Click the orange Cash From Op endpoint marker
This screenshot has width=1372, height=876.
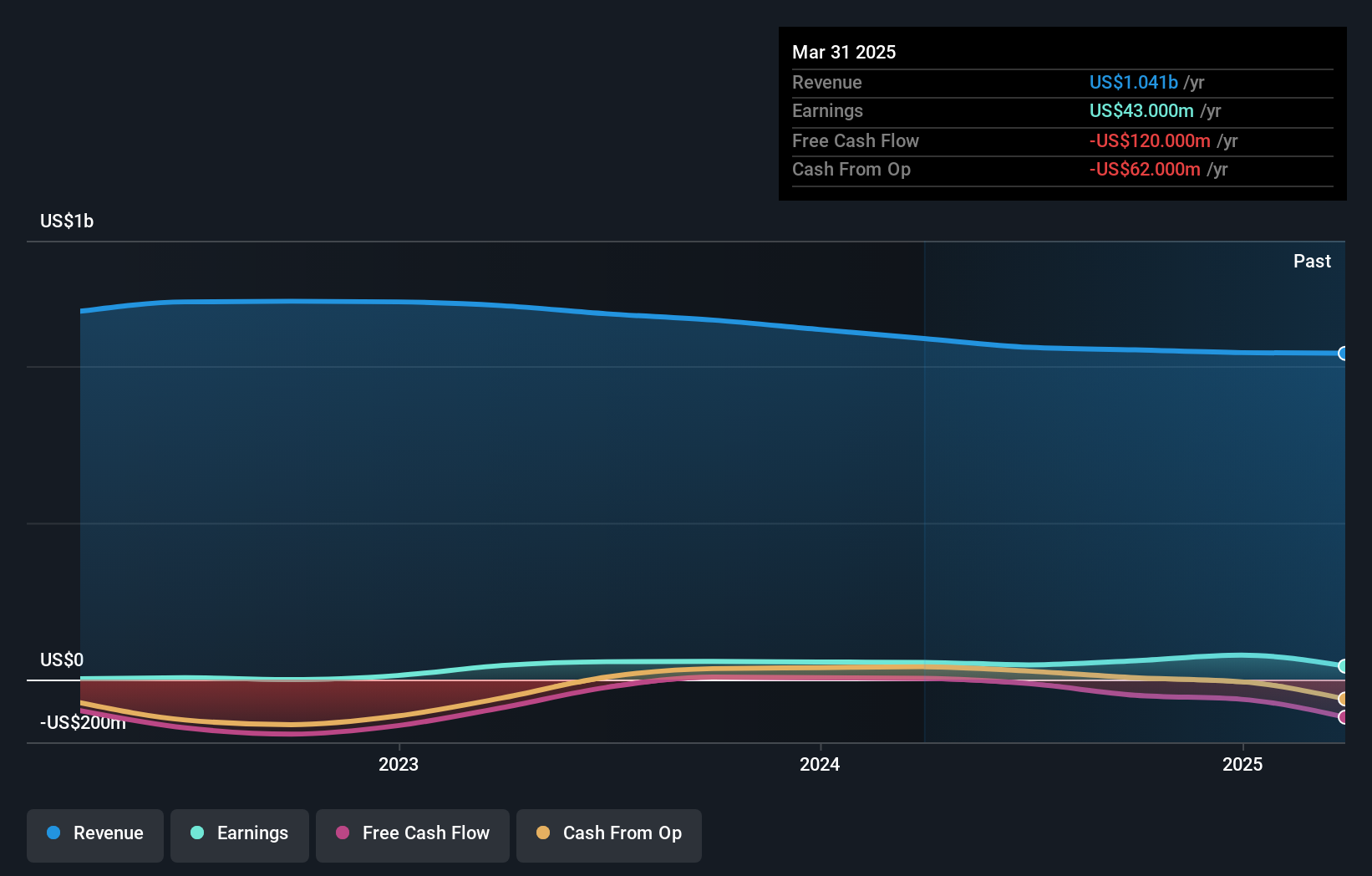click(x=1344, y=699)
